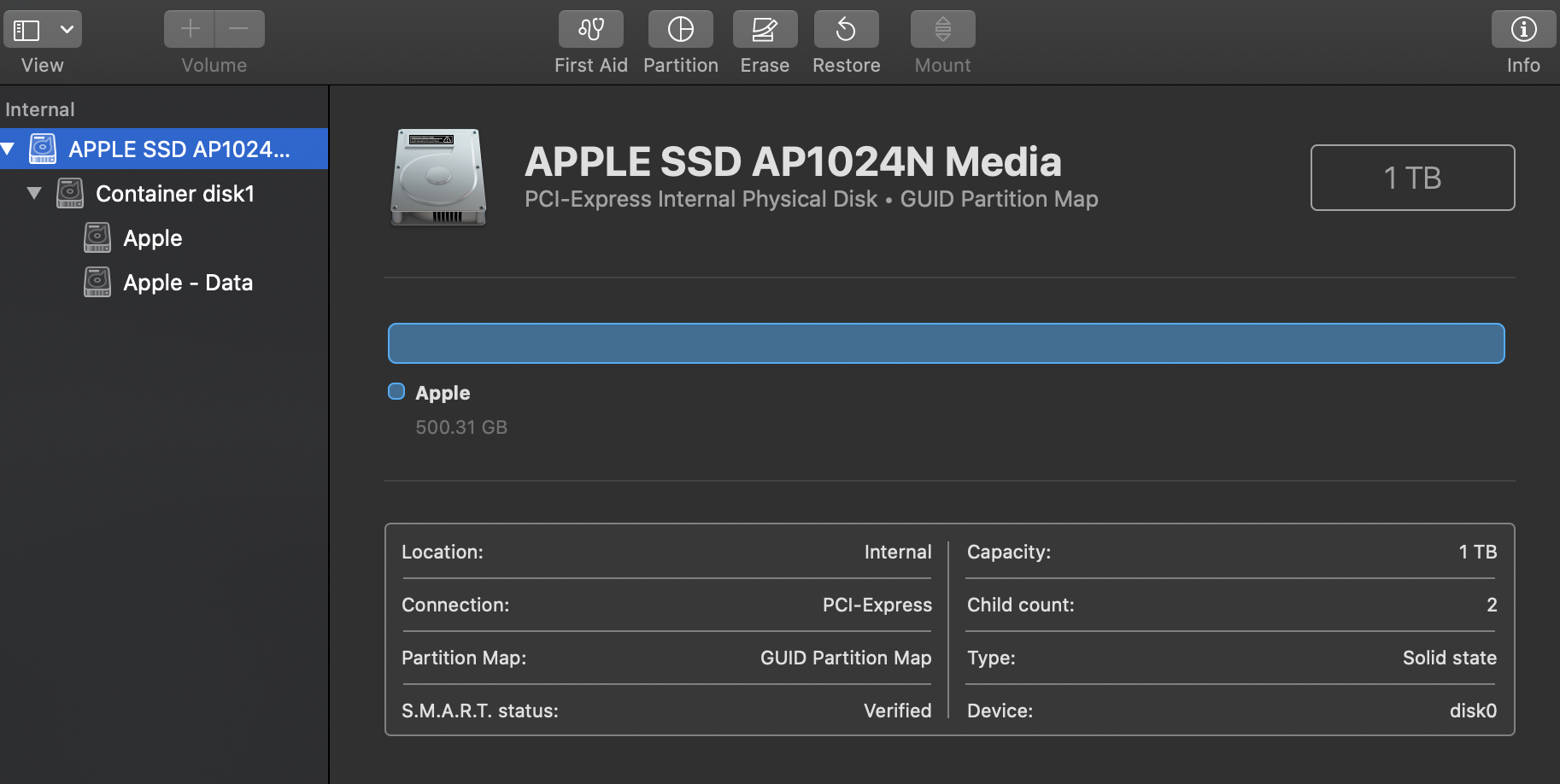The width and height of the screenshot is (1560, 784).
Task: Select the Apple - Data volume
Action: [x=164, y=283]
